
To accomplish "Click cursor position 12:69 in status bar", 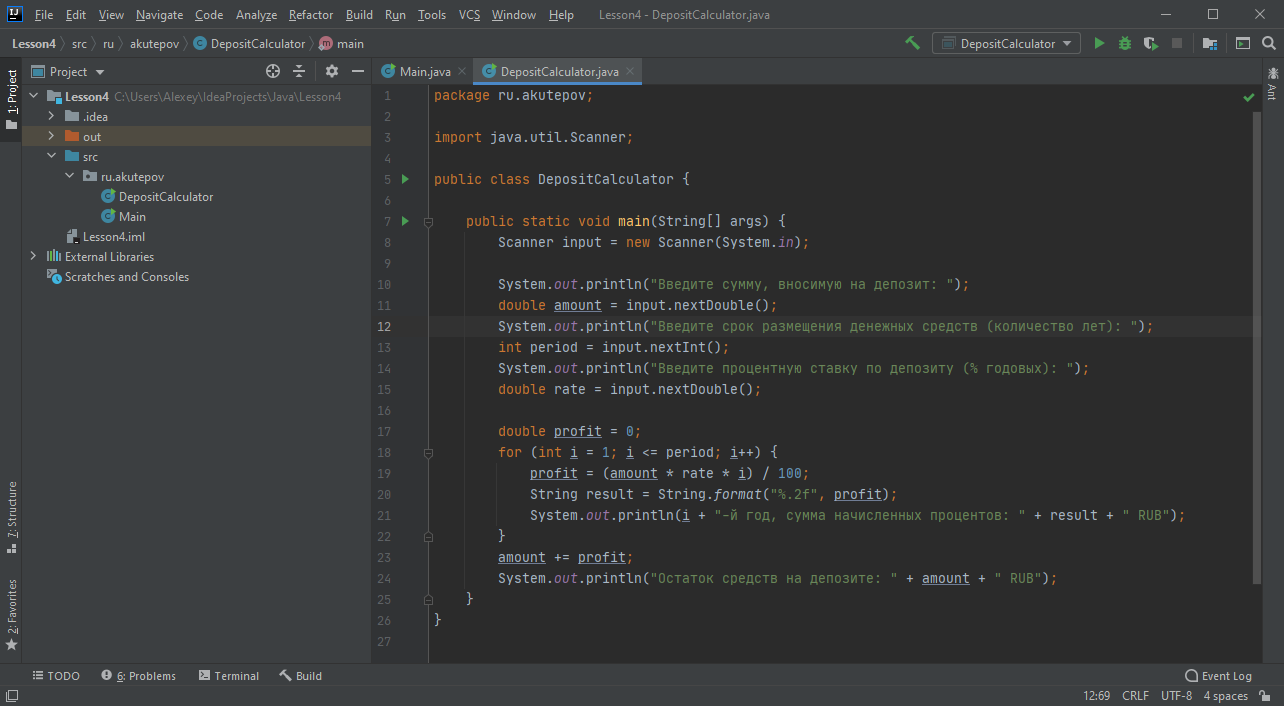I will click(1097, 696).
